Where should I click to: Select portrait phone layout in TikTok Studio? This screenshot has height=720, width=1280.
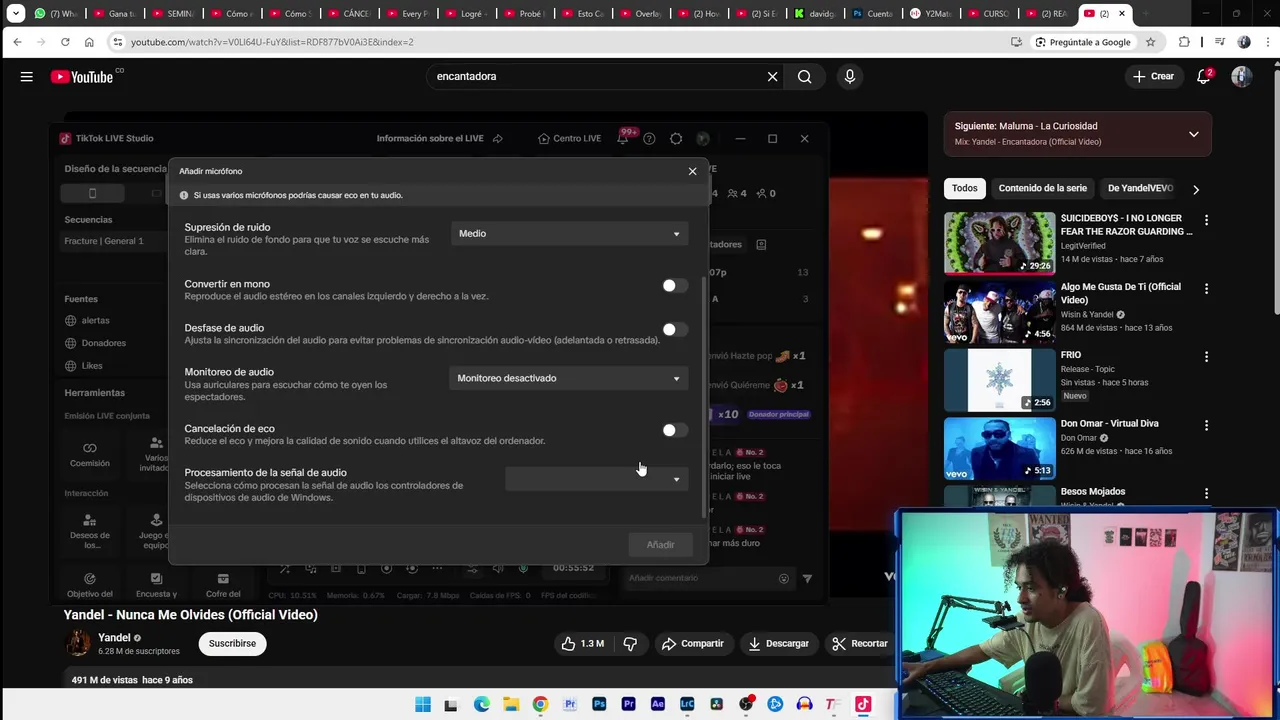click(x=92, y=193)
